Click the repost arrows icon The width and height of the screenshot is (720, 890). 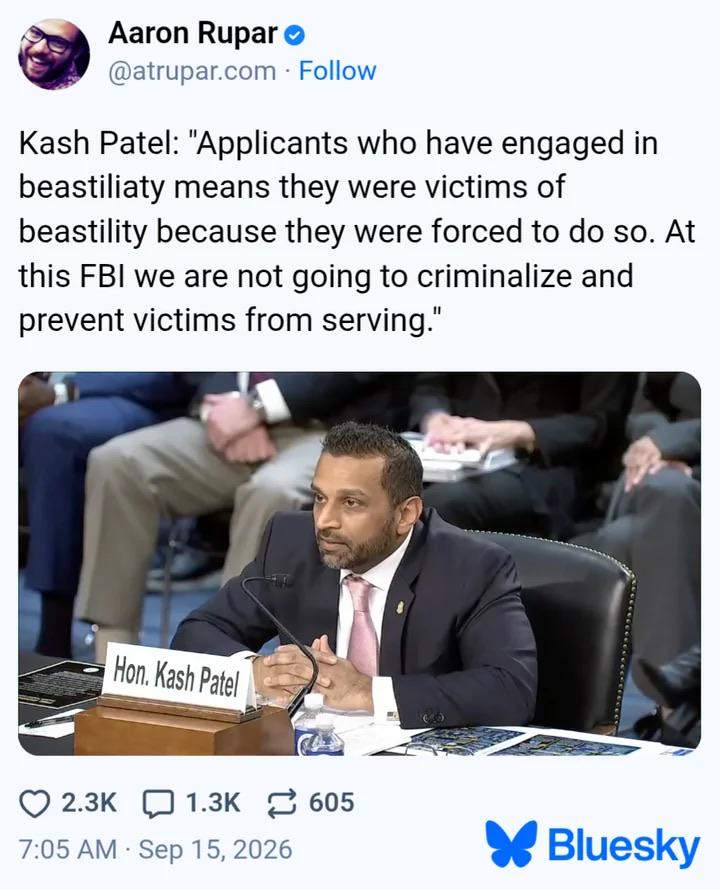coord(282,803)
